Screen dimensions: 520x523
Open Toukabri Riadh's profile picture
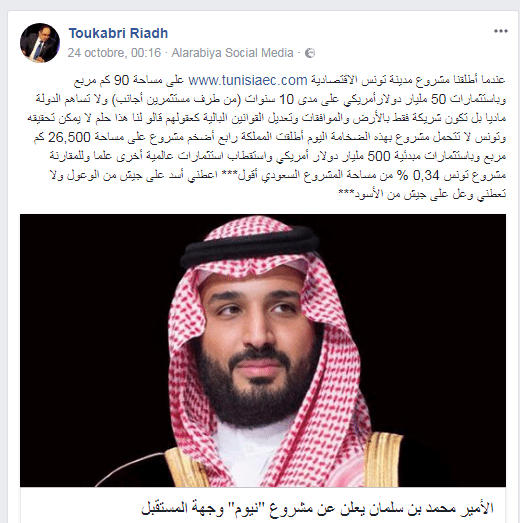(x=40, y=43)
